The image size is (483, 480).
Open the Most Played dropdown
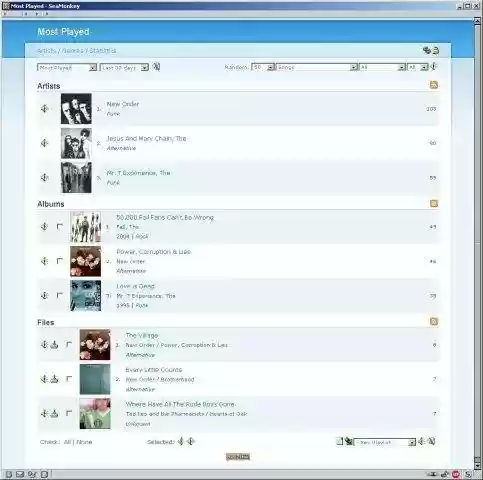click(67, 68)
